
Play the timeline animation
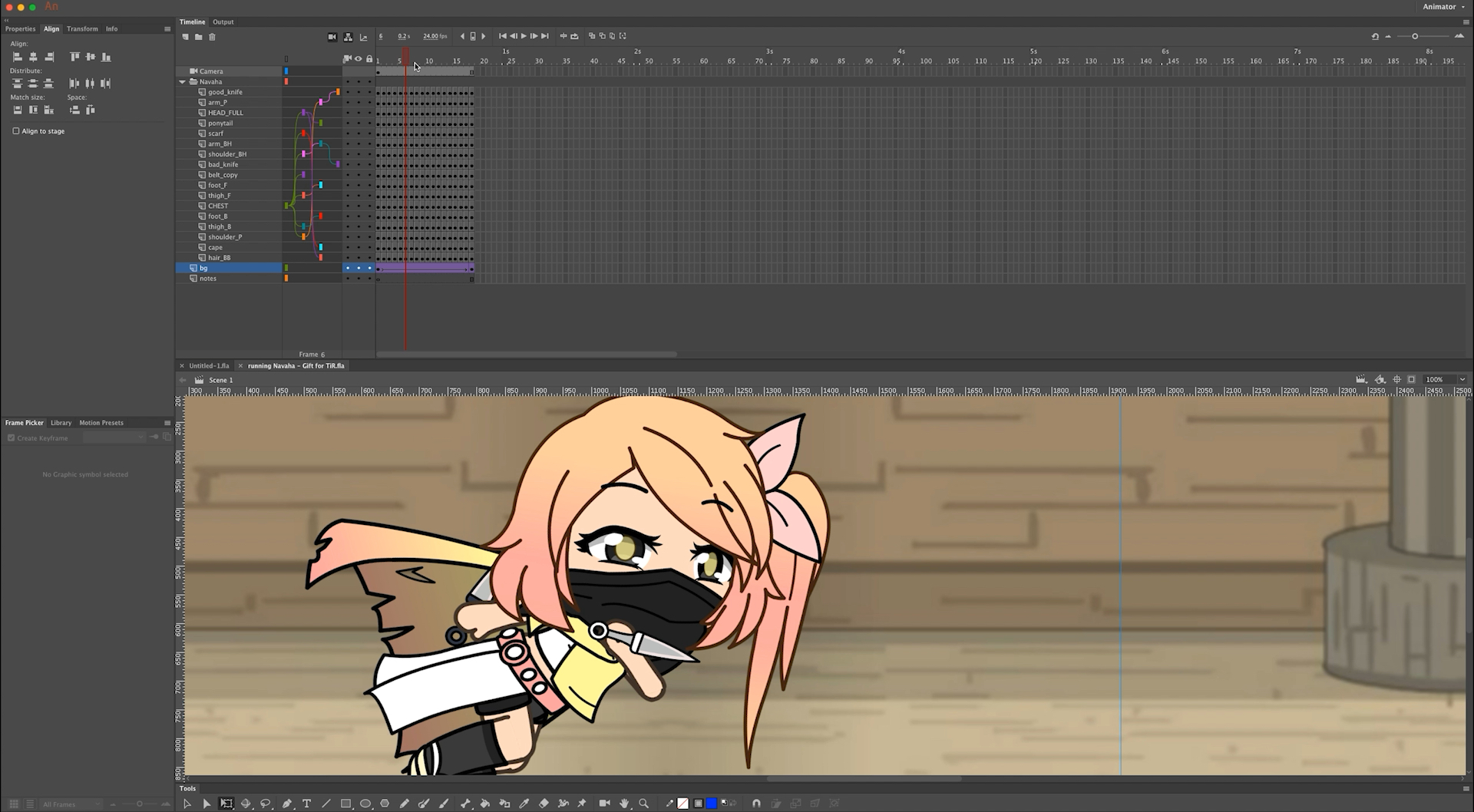coord(524,36)
